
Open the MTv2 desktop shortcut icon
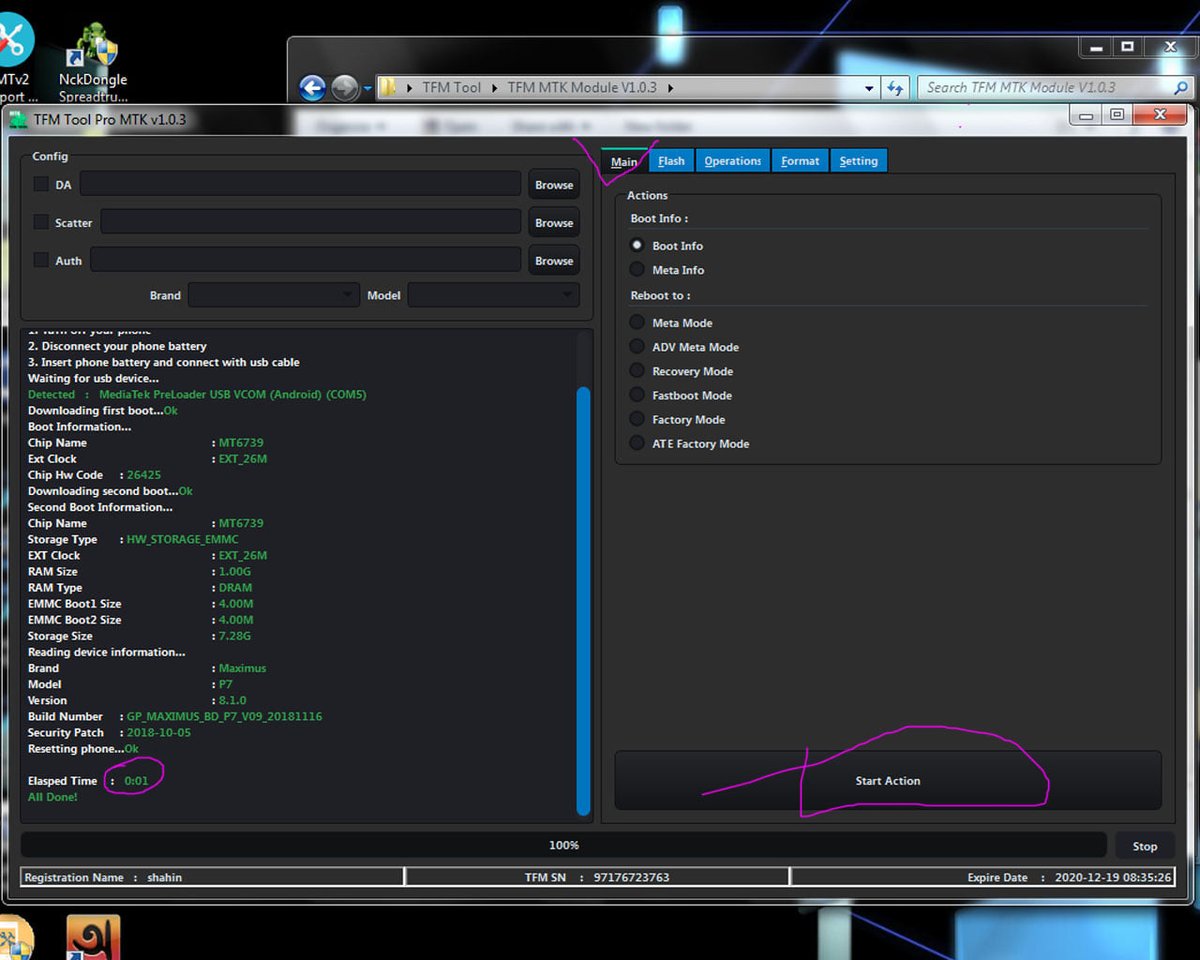15,58
